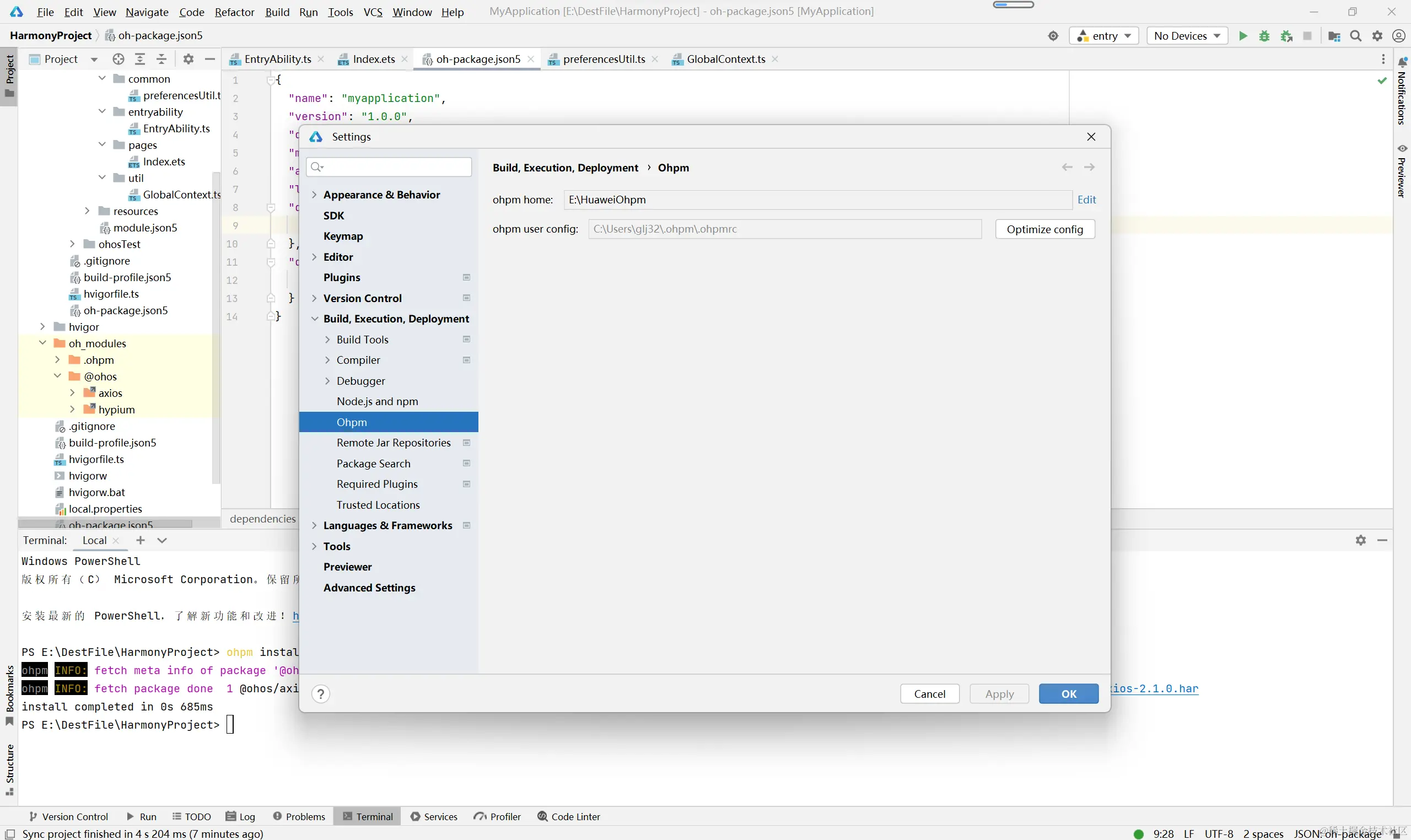Click Collapse All icon in Project panel
Image resolution: width=1411 pixels, height=840 pixels.
click(x=162, y=59)
